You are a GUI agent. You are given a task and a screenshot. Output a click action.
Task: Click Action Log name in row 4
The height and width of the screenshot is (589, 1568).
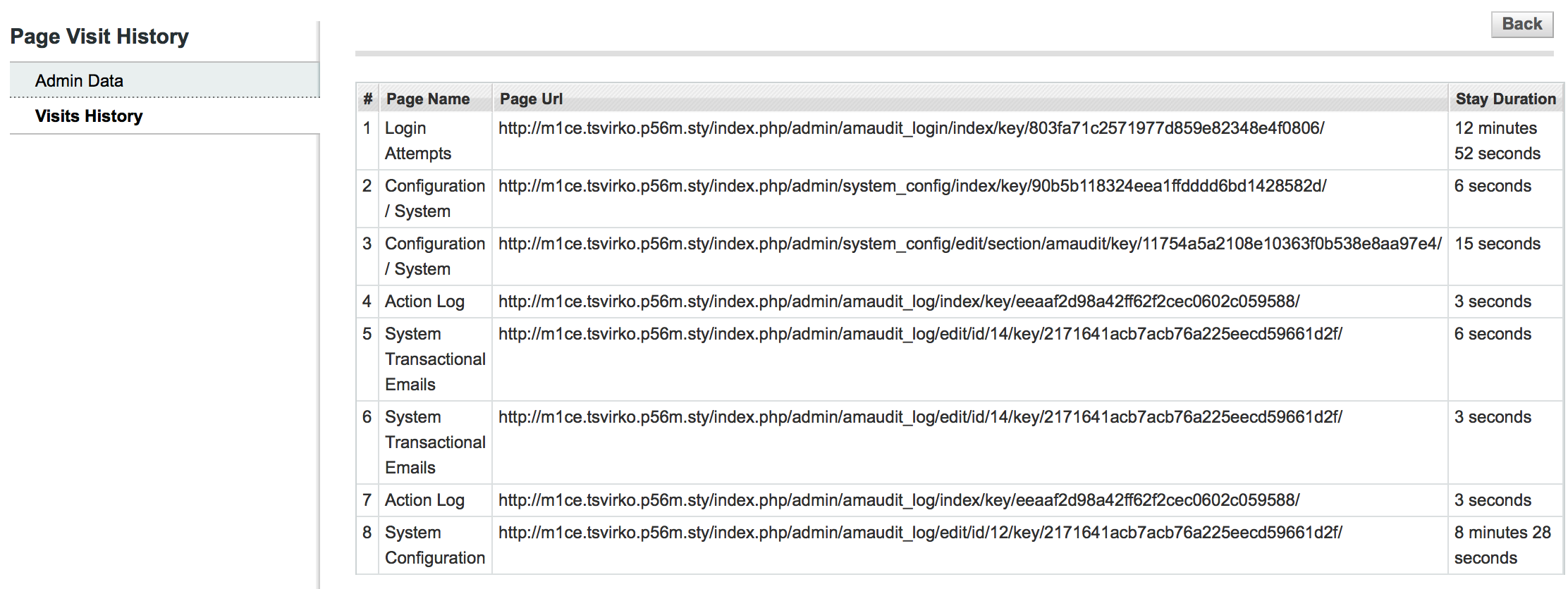(x=424, y=302)
